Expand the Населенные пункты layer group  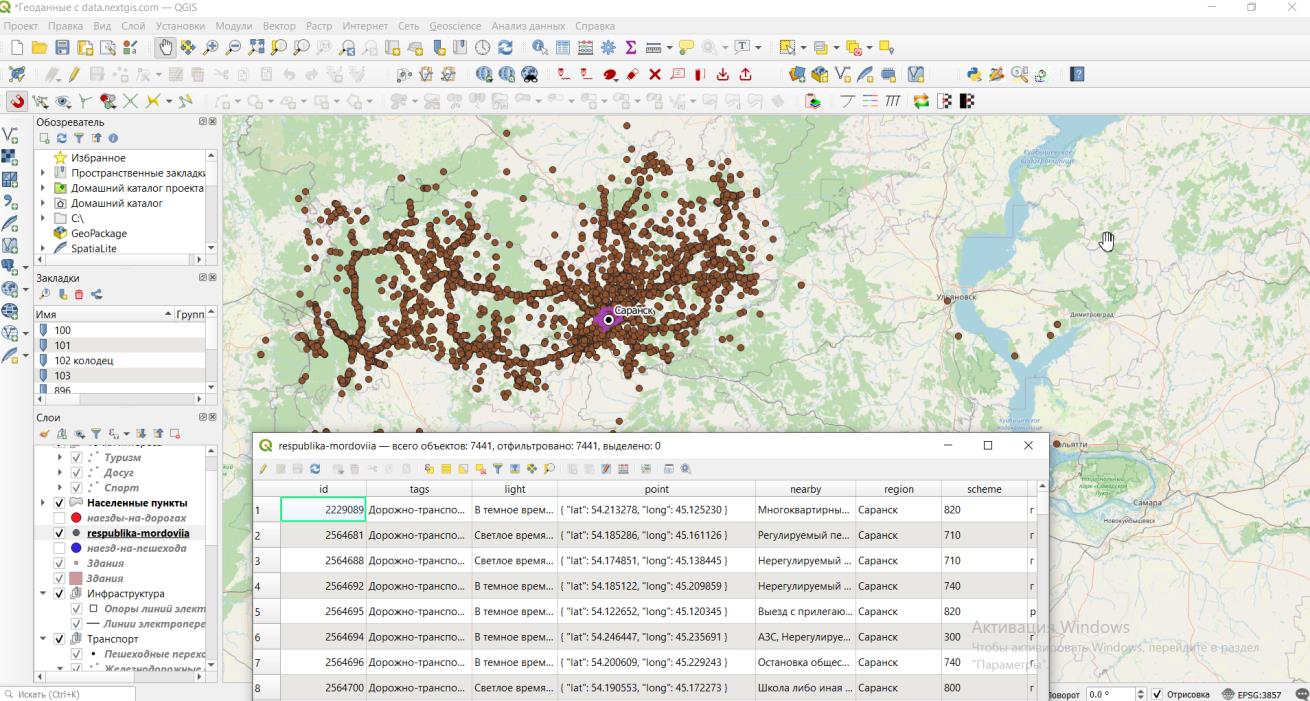(43, 503)
